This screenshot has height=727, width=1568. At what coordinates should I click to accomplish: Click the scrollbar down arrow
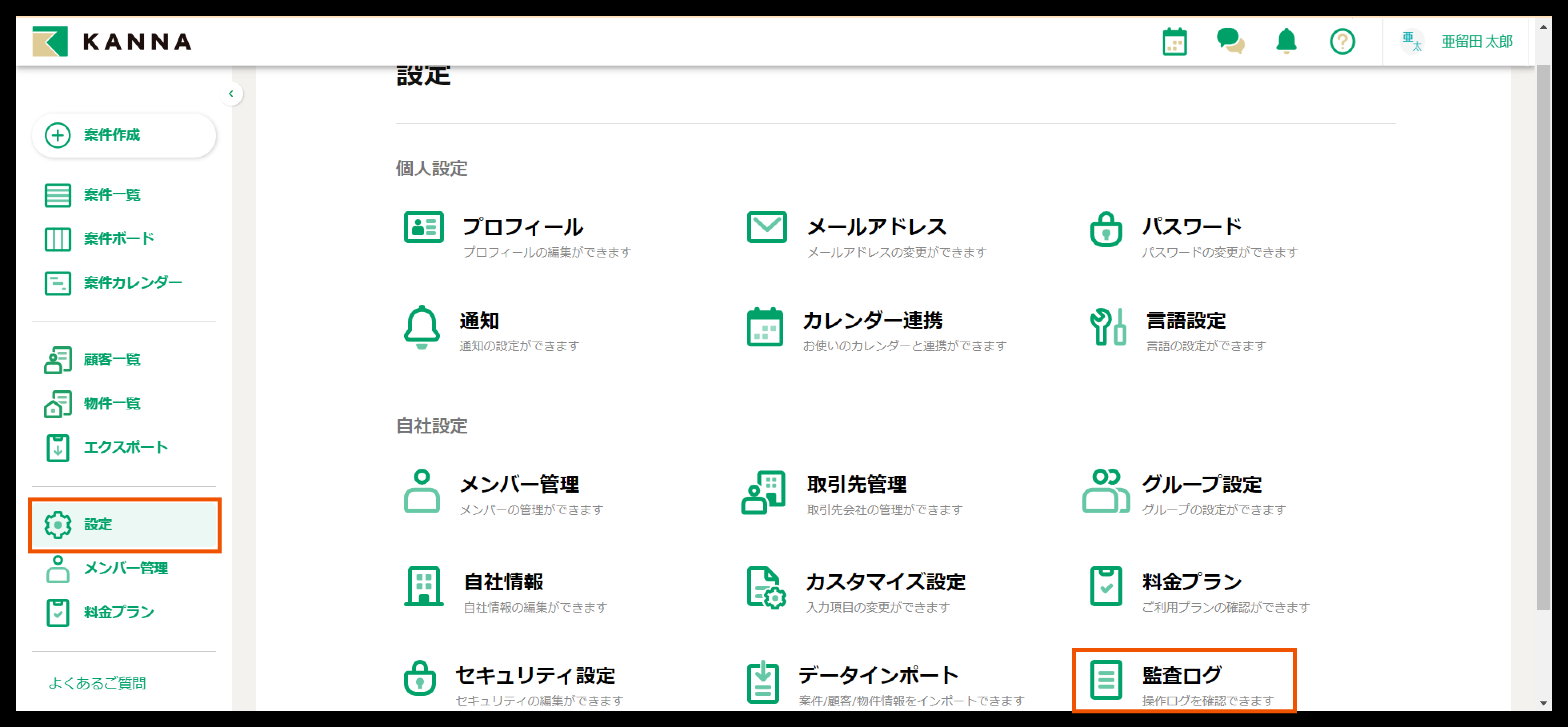coord(1542,703)
